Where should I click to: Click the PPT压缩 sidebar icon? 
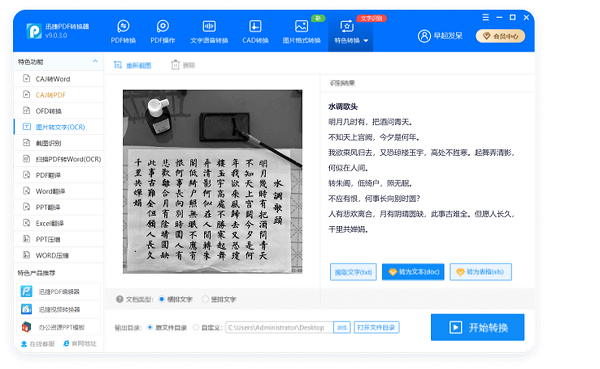(26, 239)
